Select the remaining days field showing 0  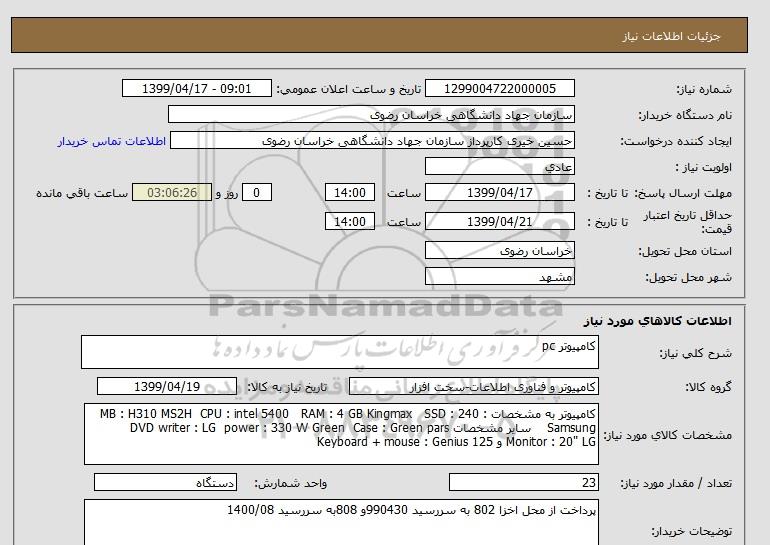(256, 192)
